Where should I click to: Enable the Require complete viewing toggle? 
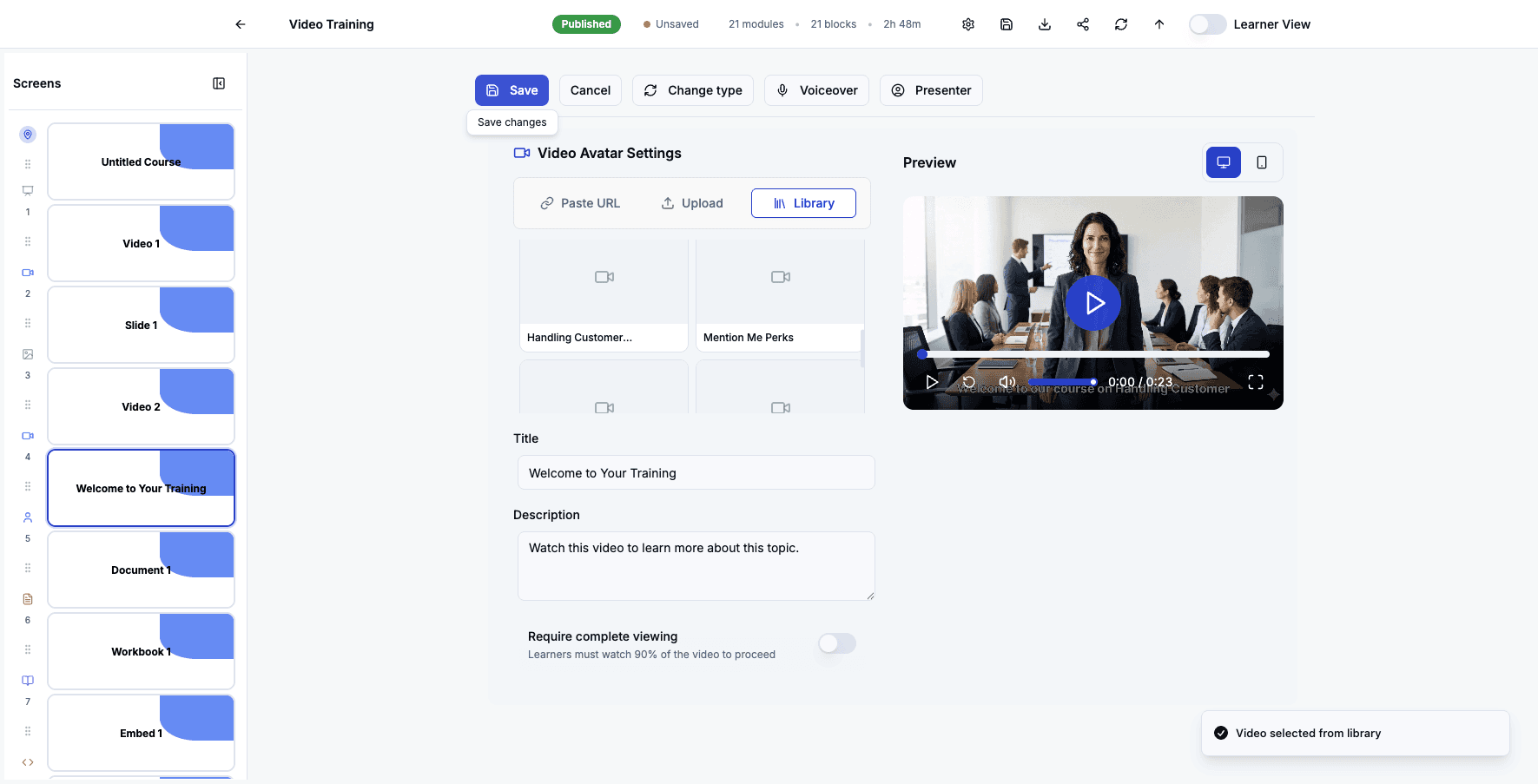[x=836, y=643]
